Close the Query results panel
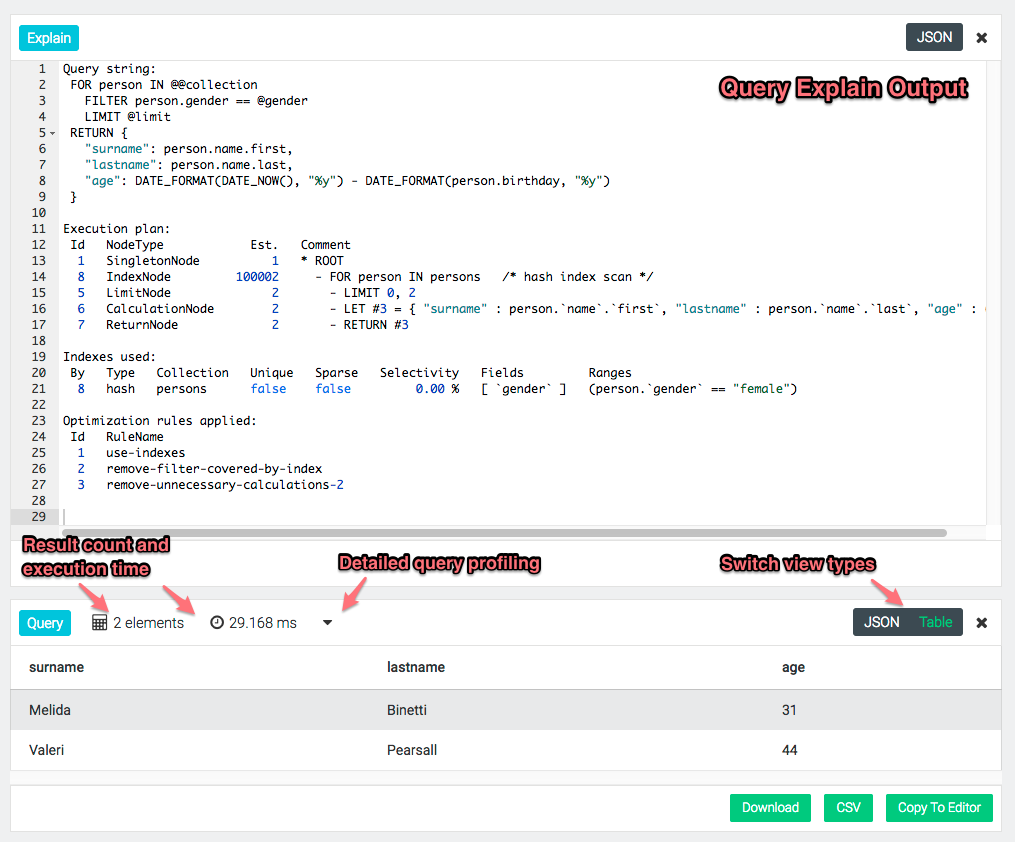This screenshot has height=842, width=1015. pos(981,623)
